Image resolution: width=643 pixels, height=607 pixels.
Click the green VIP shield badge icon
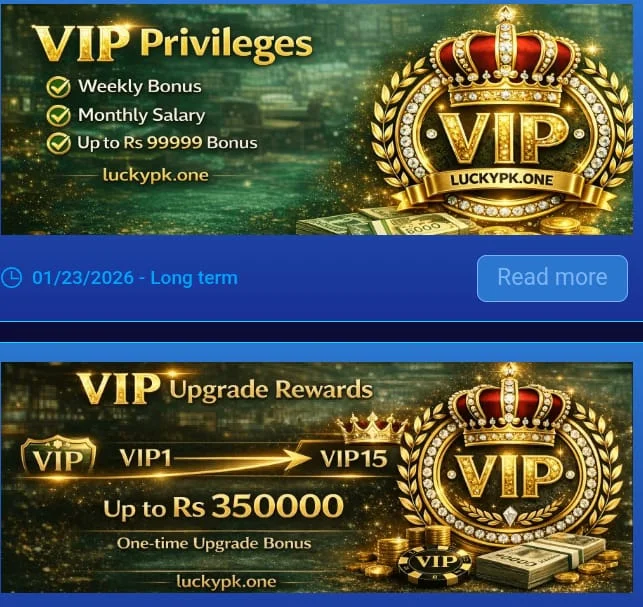[59, 456]
